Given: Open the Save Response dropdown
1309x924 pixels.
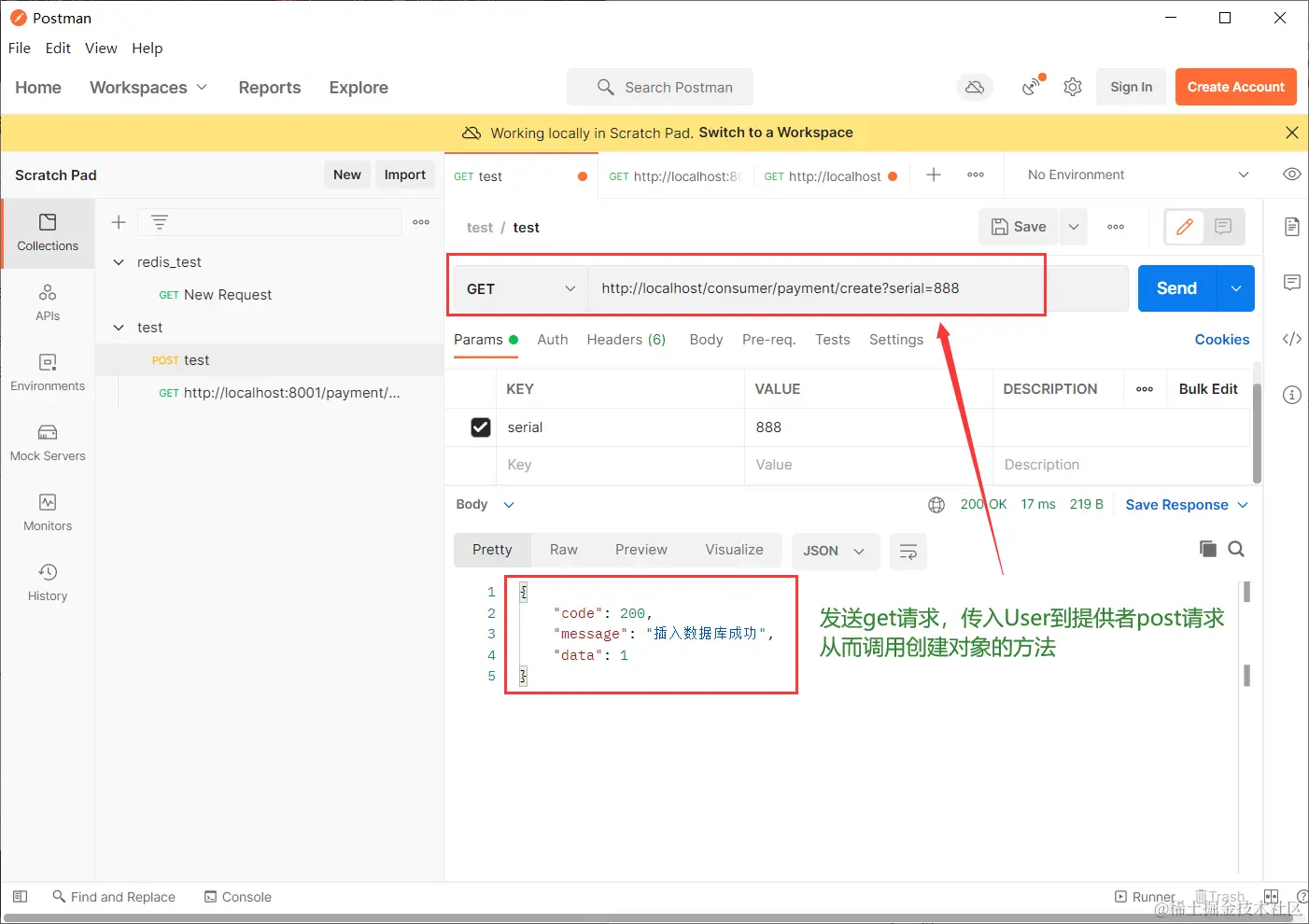Looking at the screenshot, I should [1187, 505].
